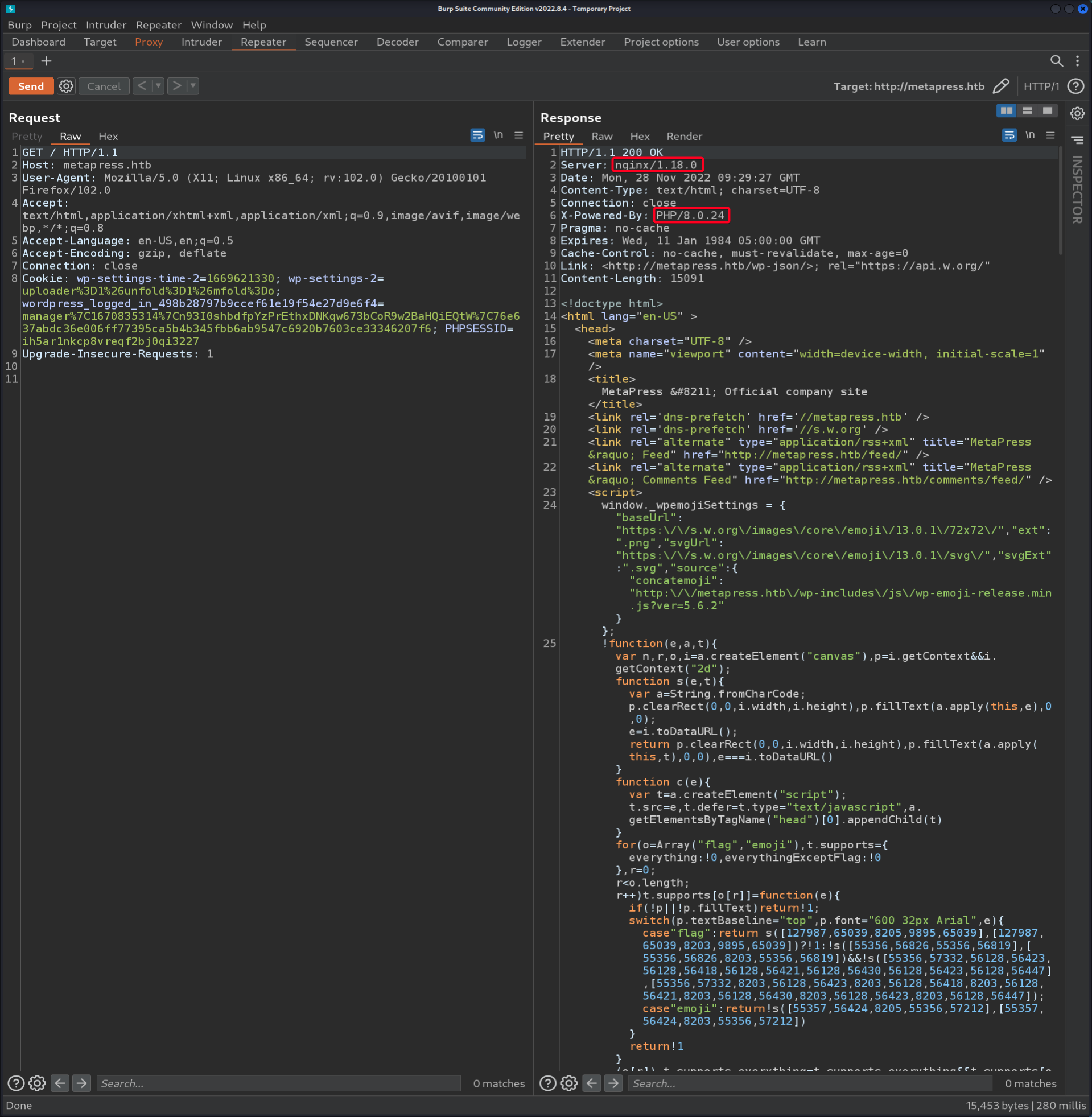Viewport: 1092px width, 1117px height.
Task: Expand the forward history dropdown arrow
Action: (193, 85)
